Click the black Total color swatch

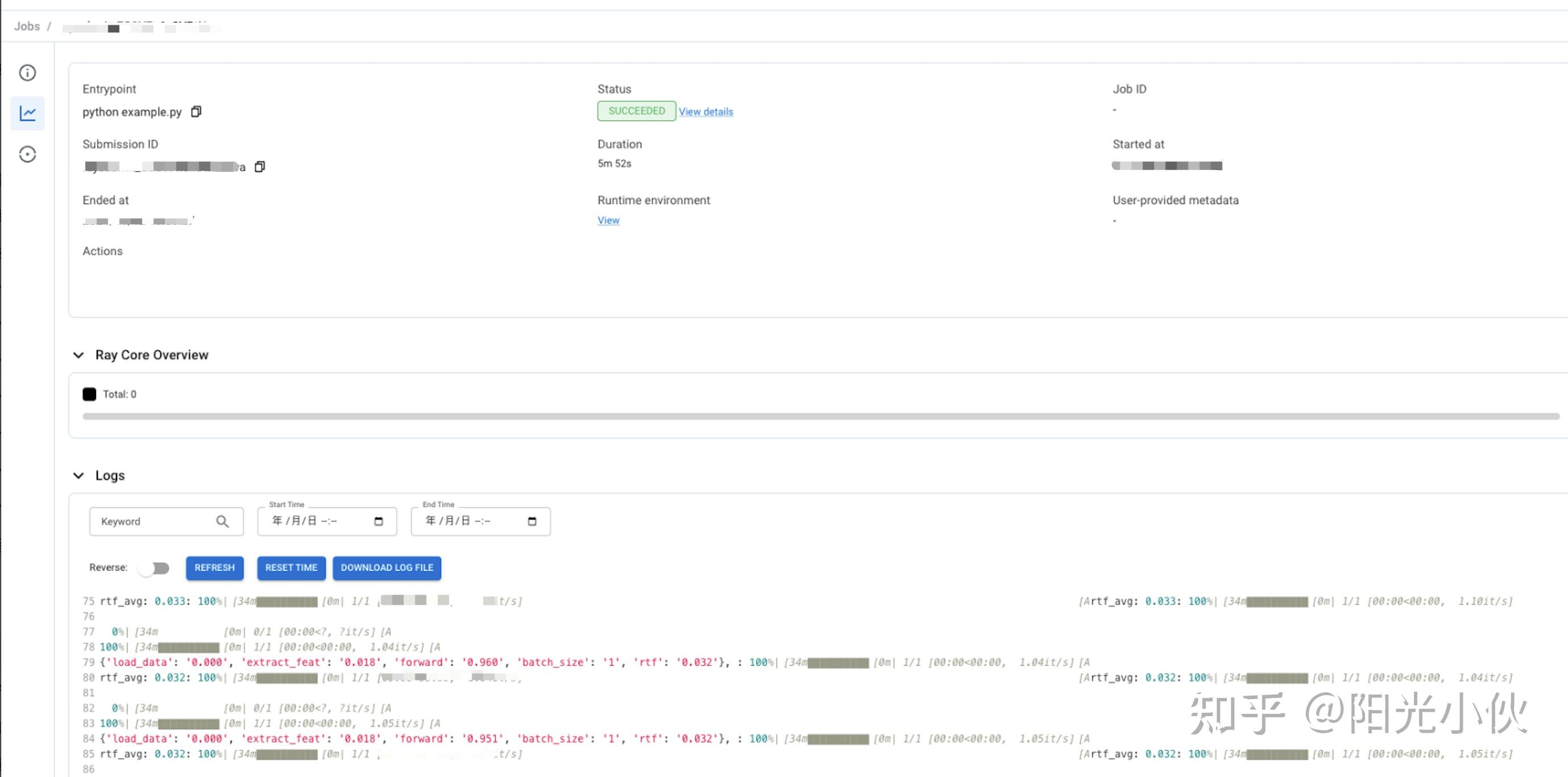(89, 394)
